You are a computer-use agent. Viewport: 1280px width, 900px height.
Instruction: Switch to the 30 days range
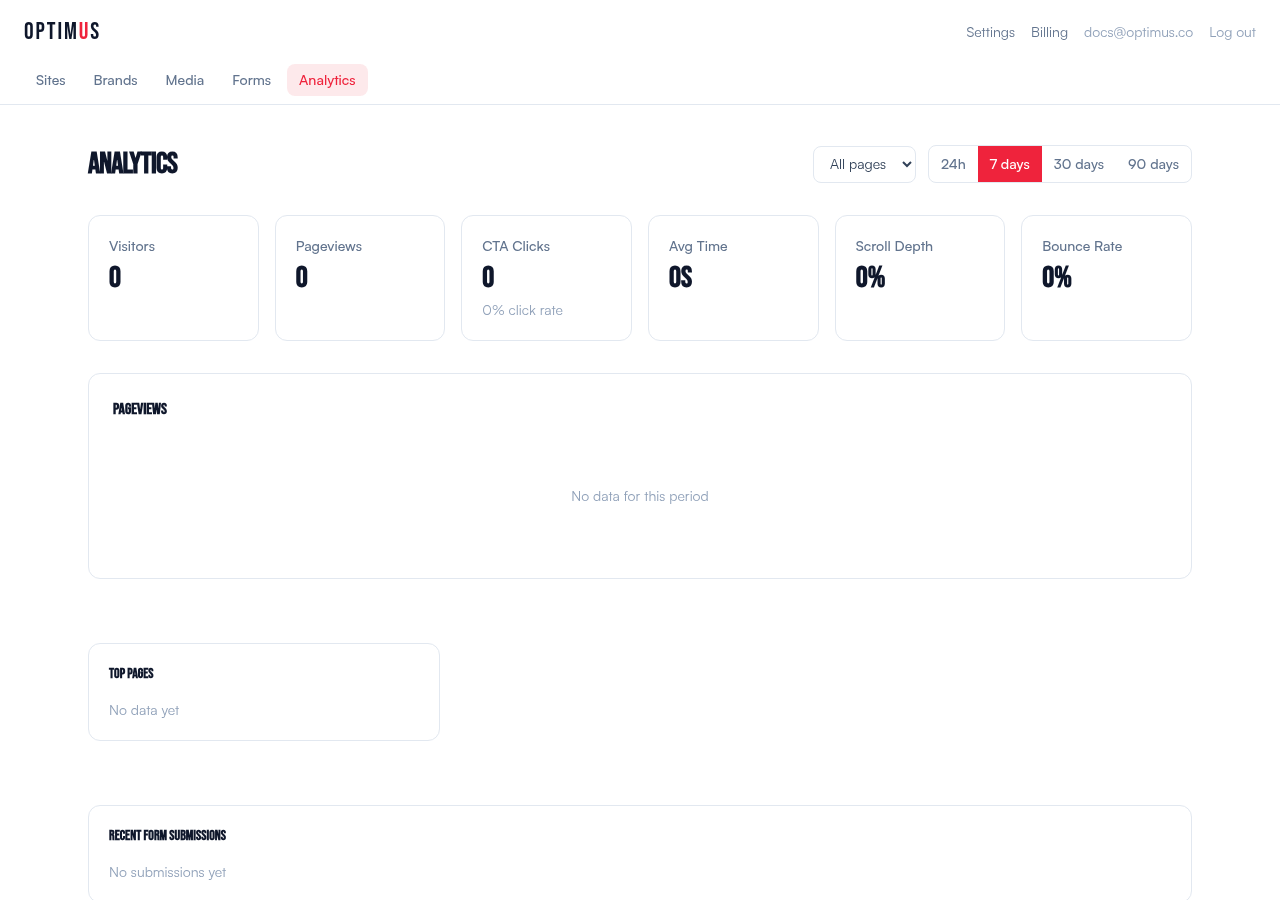1078,163
